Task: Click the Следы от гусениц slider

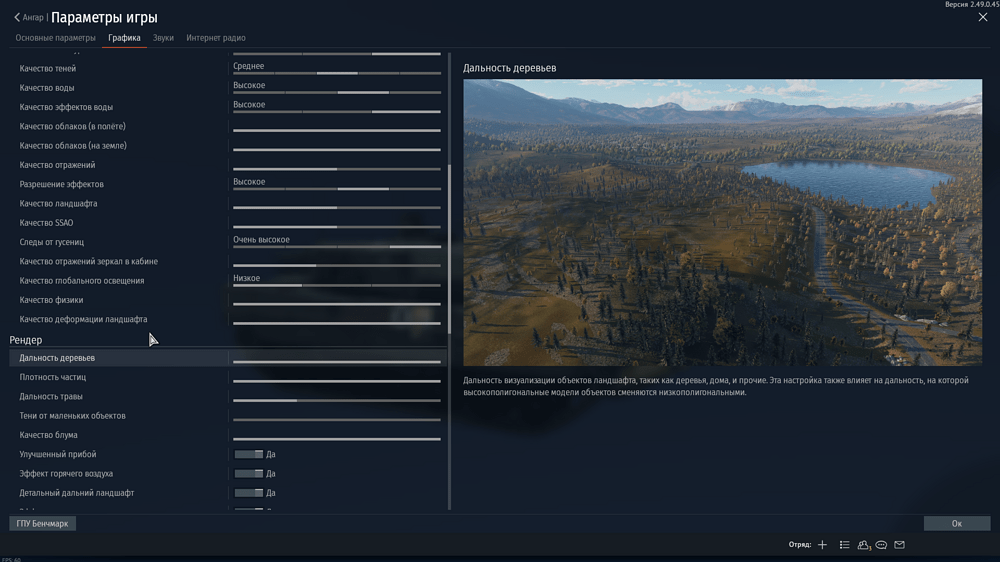Action: point(336,246)
